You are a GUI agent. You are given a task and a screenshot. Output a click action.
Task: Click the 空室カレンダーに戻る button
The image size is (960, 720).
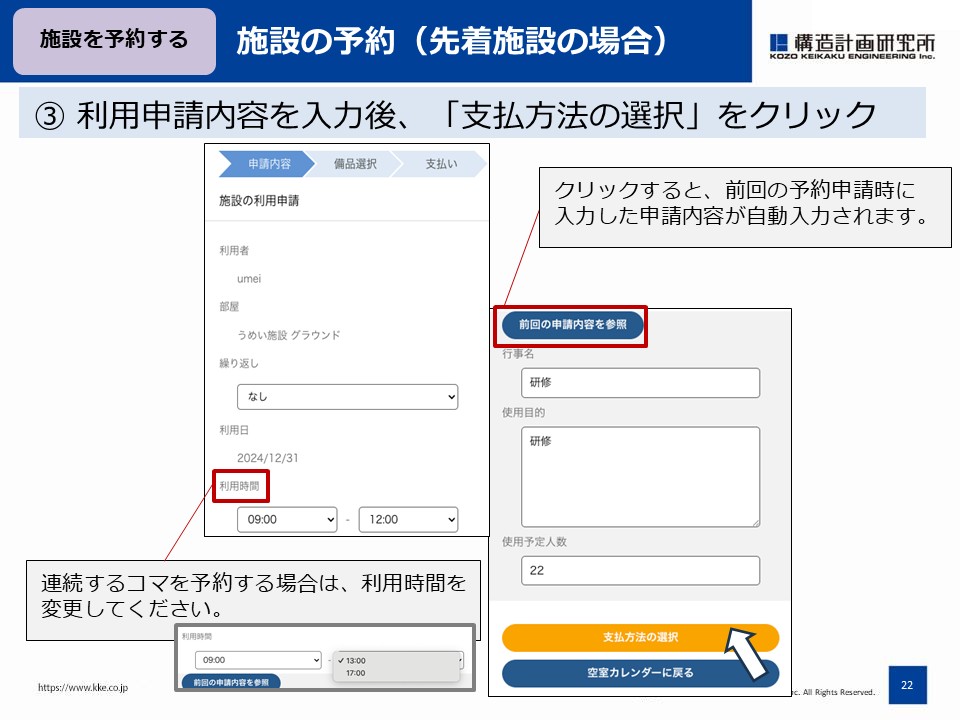[x=640, y=673]
